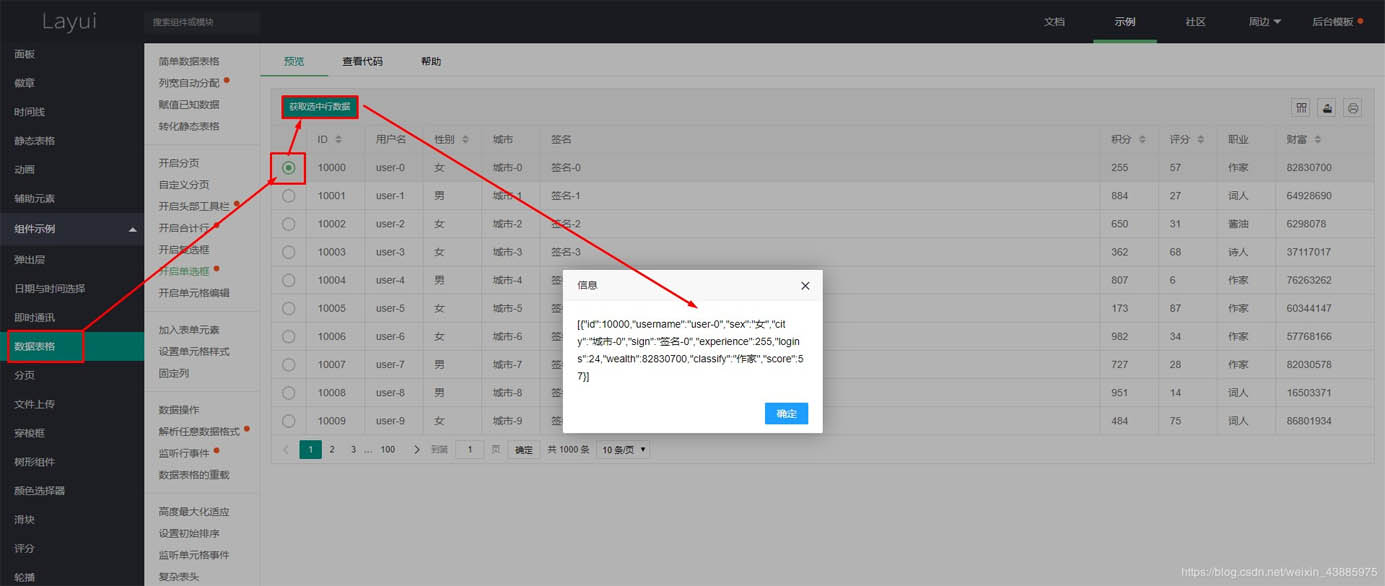Go to next page arrow
This screenshot has width=1385, height=586.
click(x=417, y=450)
